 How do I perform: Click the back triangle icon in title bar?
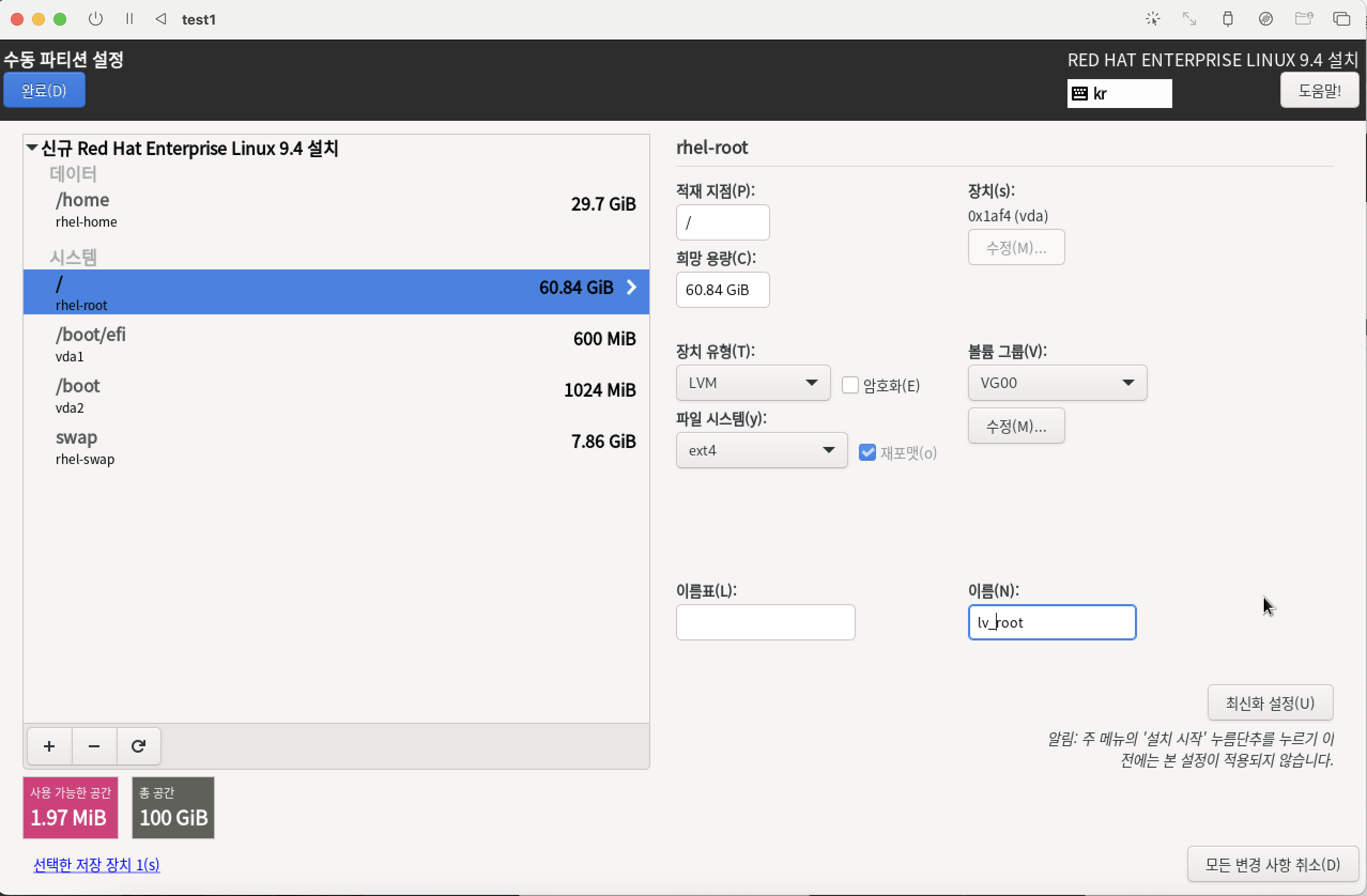pos(161,19)
